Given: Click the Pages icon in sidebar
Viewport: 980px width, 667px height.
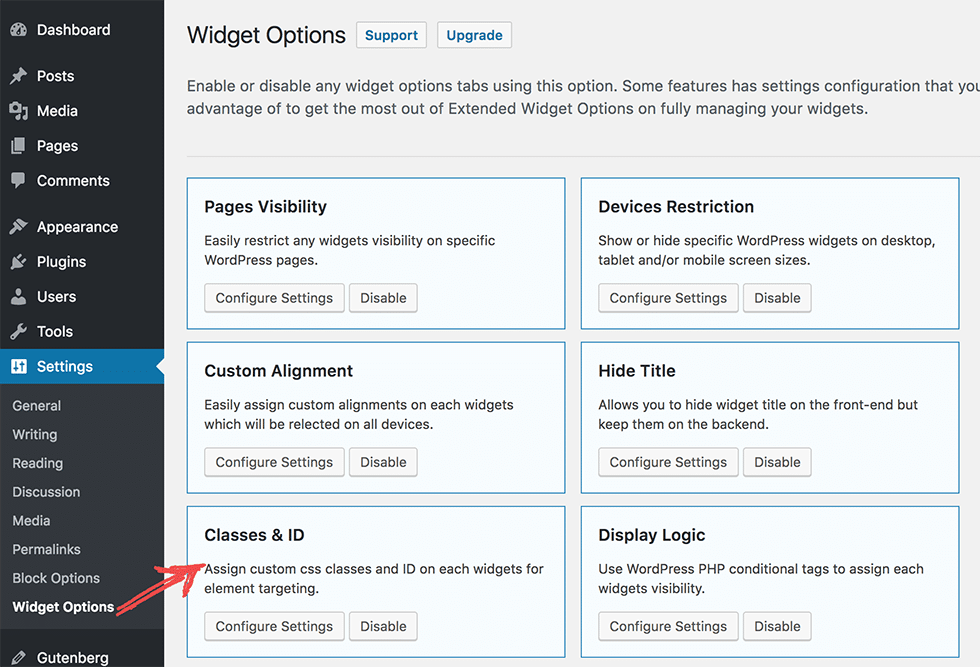Looking at the screenshot, I should click(20, 145).
